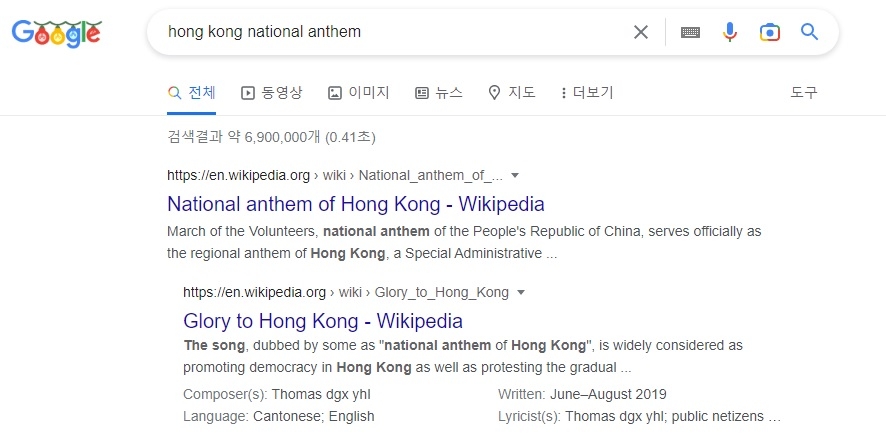
Task: Clear the search query with X icon
Action: 641,32
